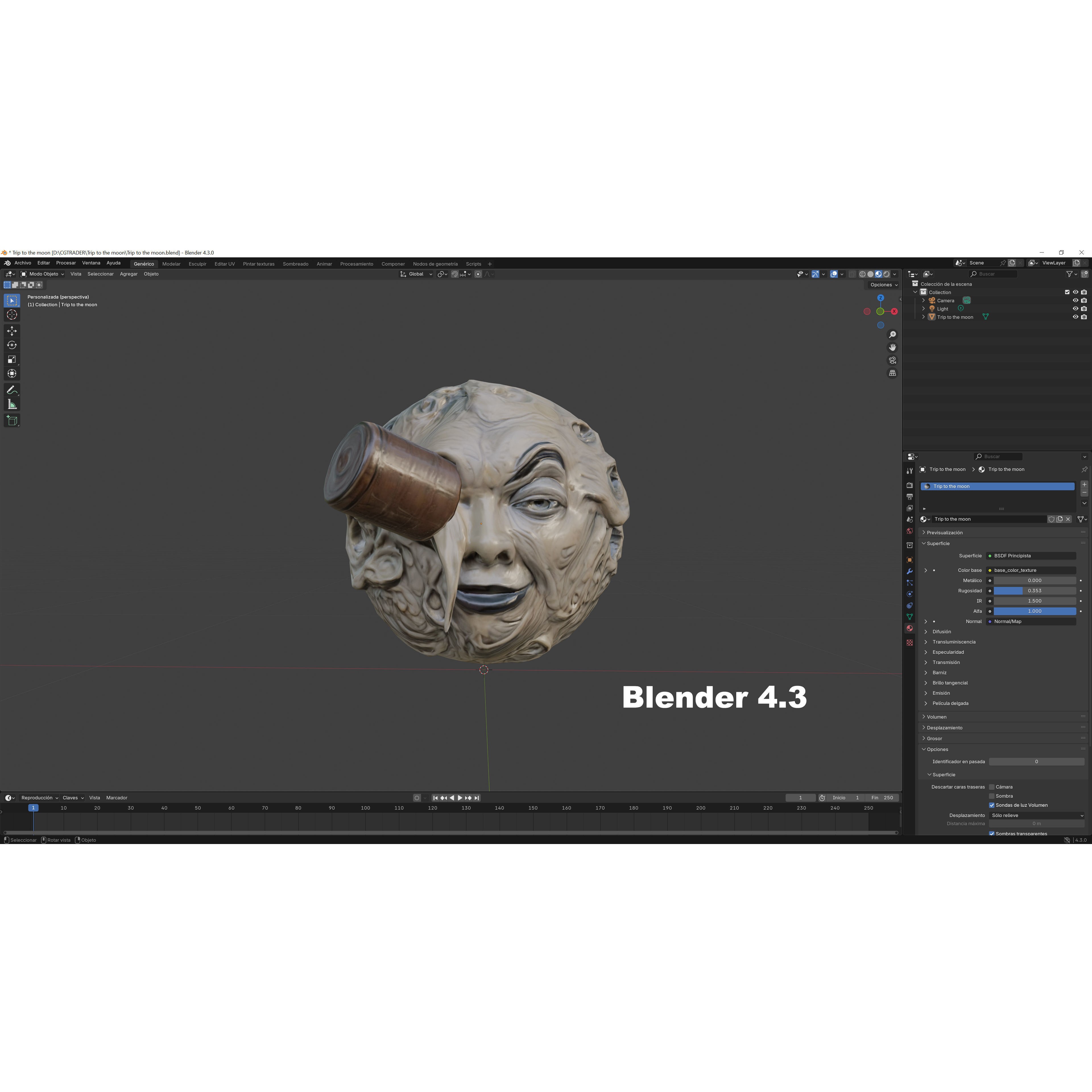Play animation forward in timeline
Screen dimensions: 1092x1092
[460, 798]
